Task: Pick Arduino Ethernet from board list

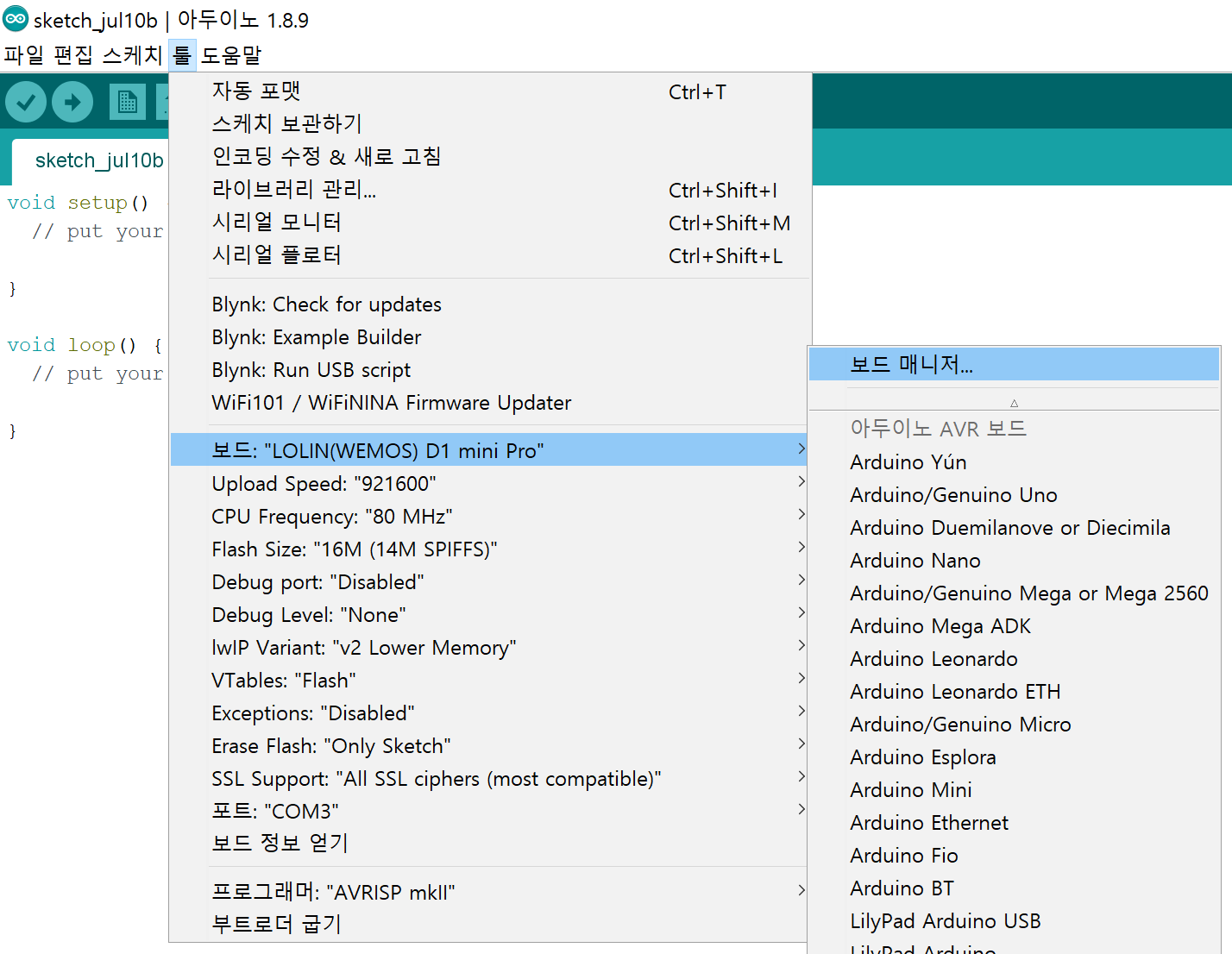Action: click(x=1014, y=823)
